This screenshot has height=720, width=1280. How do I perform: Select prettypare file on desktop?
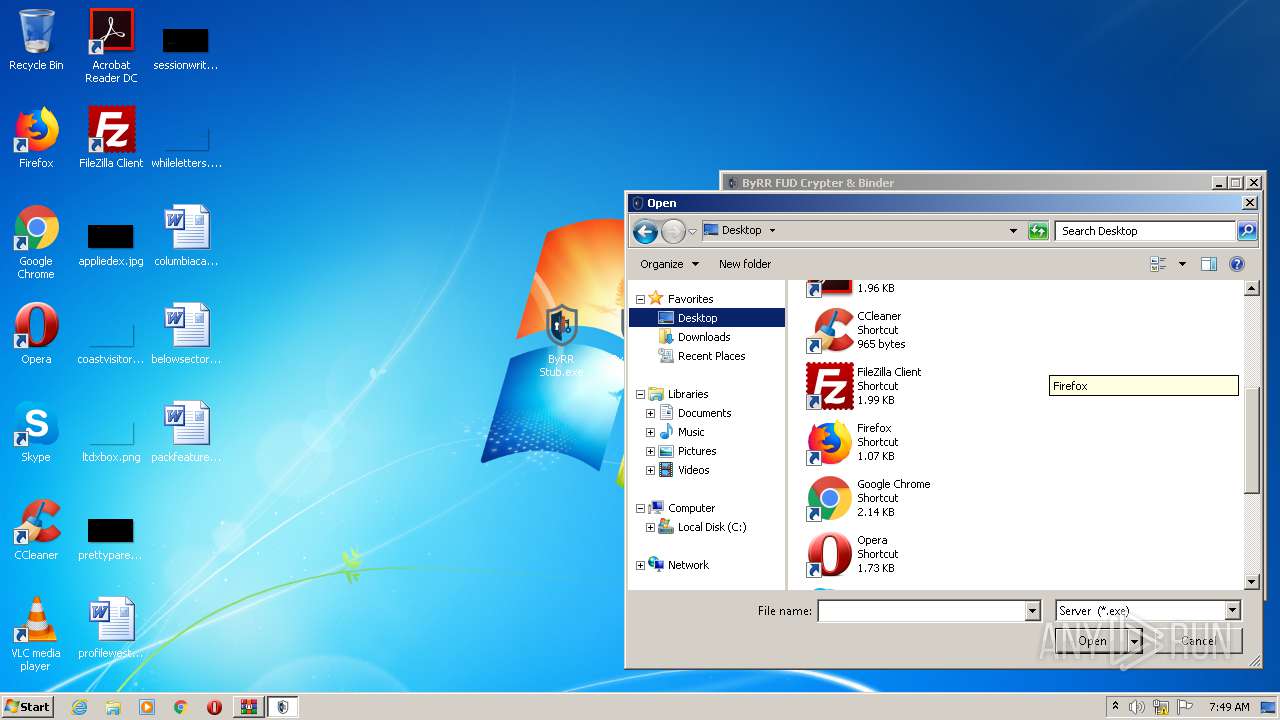[111, 538]
